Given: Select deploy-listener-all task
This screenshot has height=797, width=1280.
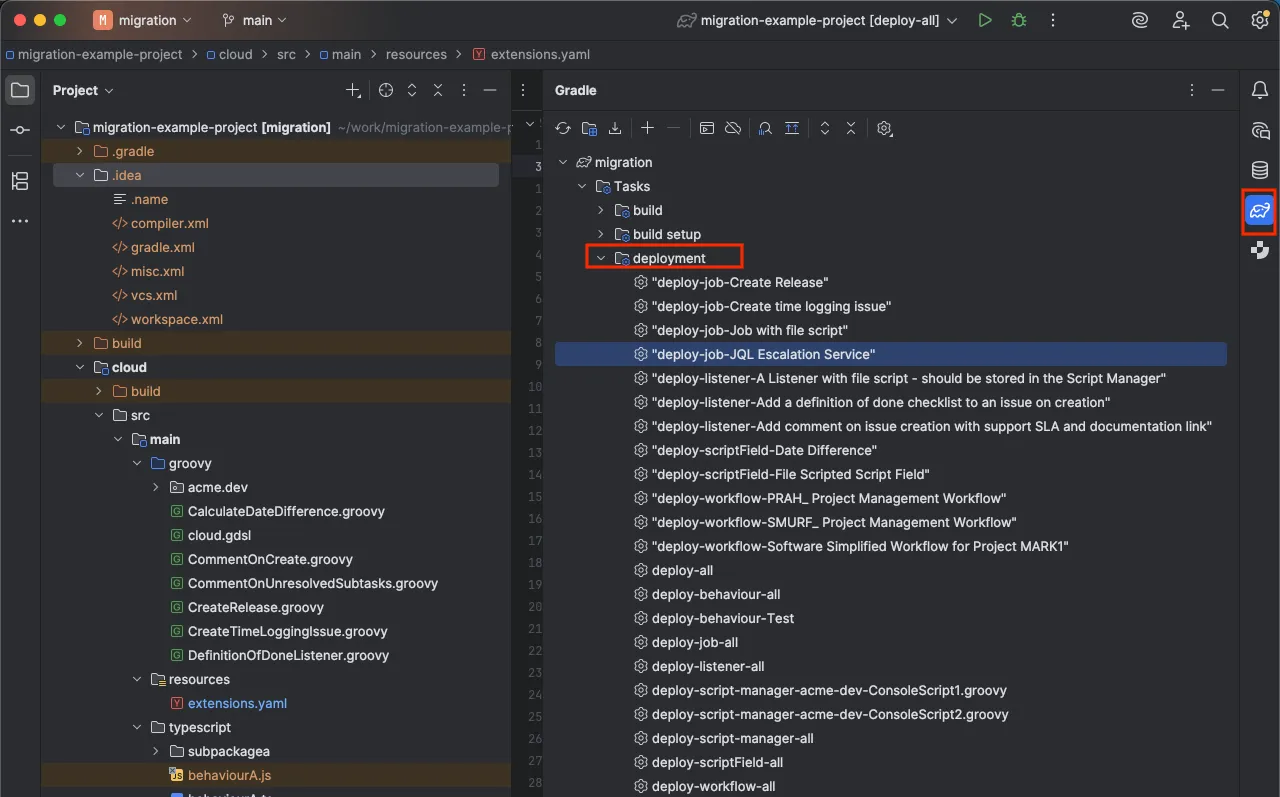Looking at the screenshot, I should pos(708,666).
